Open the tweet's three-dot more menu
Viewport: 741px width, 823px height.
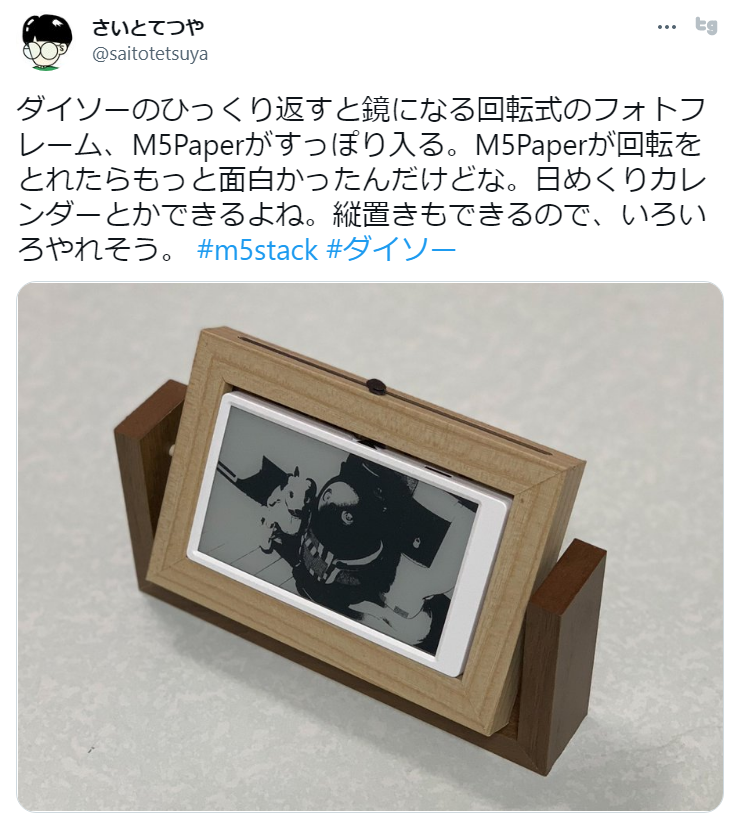coord(666,27)
